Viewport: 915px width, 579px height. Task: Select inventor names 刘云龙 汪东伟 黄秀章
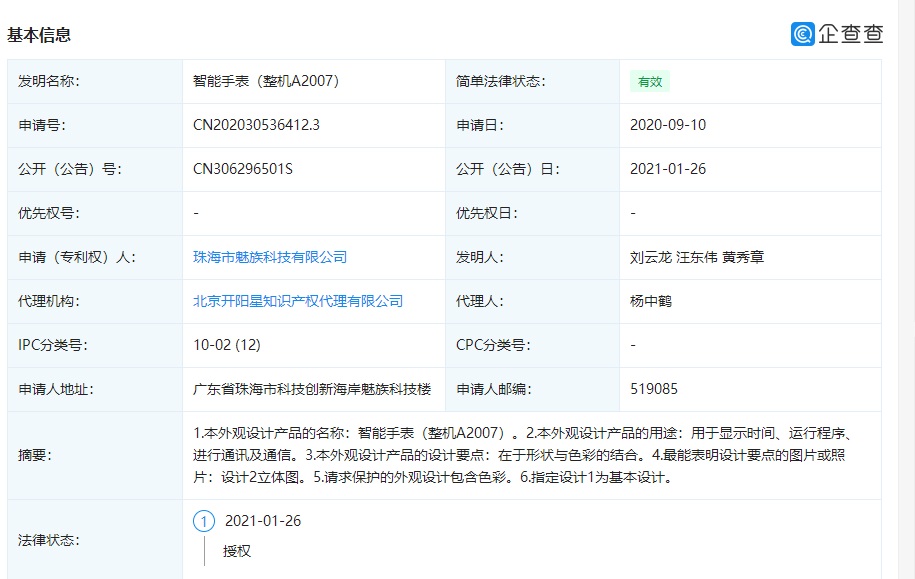[697, 257]
